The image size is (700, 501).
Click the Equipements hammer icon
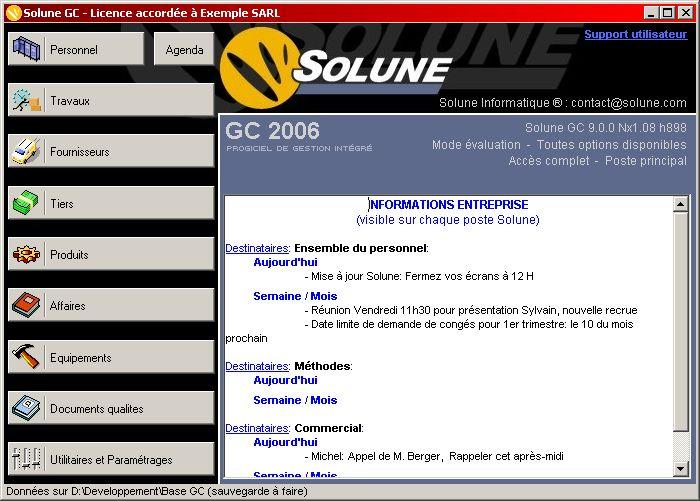click(26, 357)
